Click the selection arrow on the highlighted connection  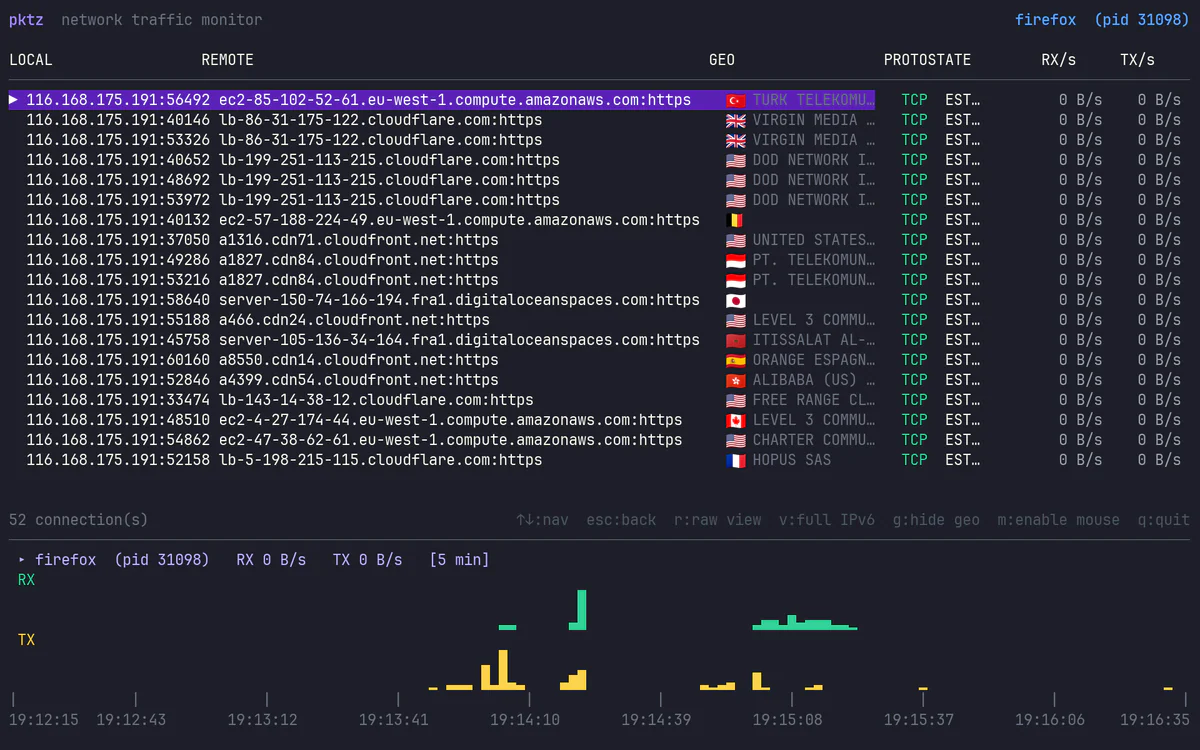(13, 99)
